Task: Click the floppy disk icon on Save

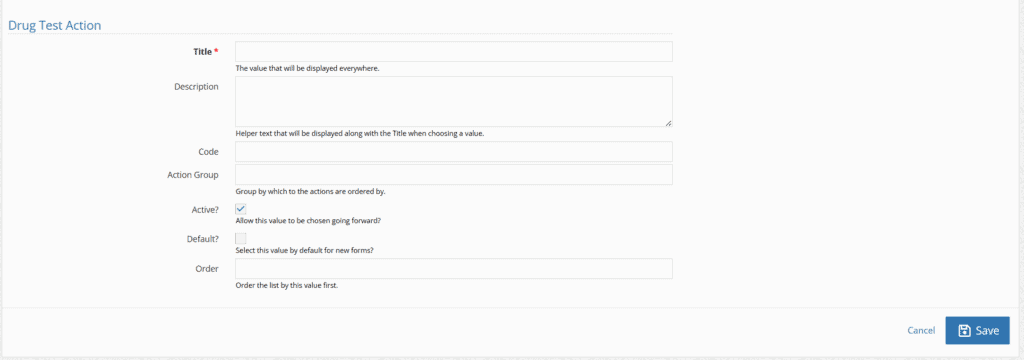Action: coord(964,331)
